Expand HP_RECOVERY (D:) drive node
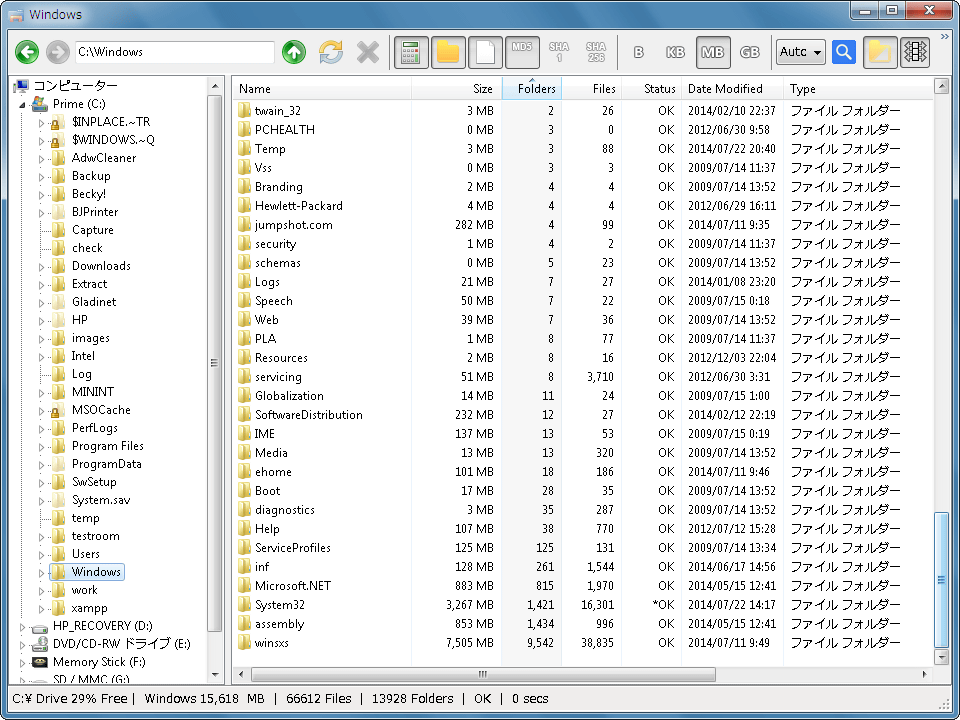This screenshot has height=720, width=960. pos(22,627)
